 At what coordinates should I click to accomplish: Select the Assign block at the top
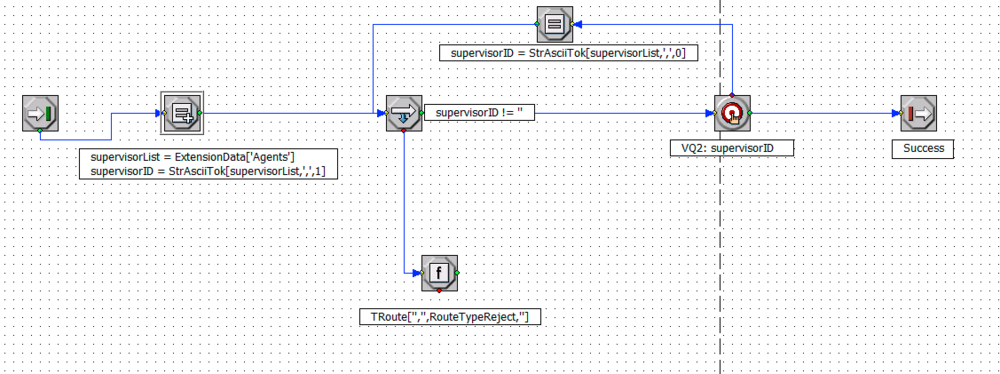554,24
